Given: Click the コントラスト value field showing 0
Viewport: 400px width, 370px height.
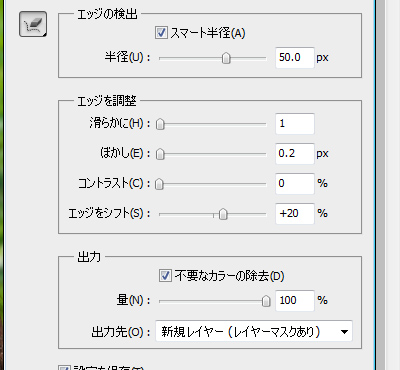Looking at the screenshot, I should 295,184.
